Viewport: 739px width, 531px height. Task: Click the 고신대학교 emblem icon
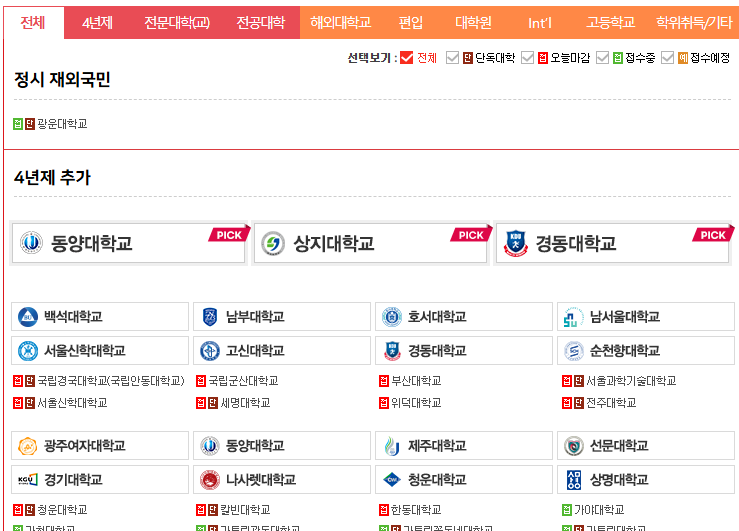point(210,351)
